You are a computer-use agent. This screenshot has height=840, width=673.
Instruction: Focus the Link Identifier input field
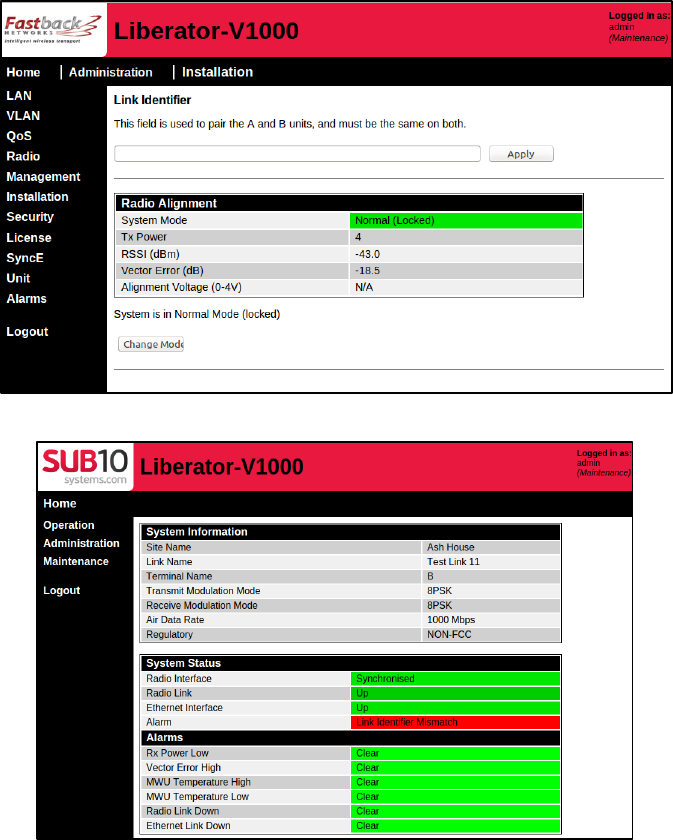coord(297,154)
